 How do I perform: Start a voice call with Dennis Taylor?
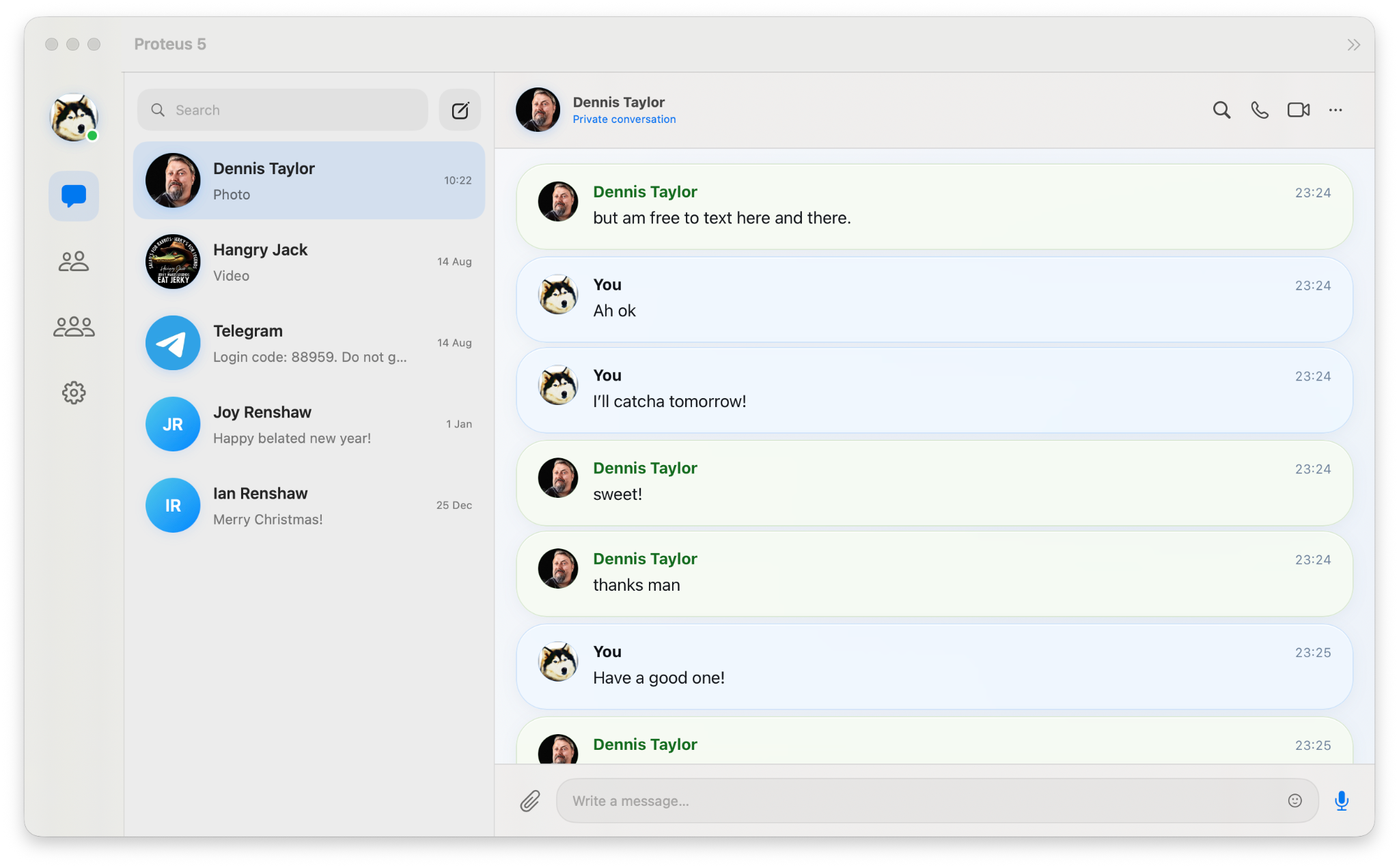pyautogui.click(x=1260, y=110)
